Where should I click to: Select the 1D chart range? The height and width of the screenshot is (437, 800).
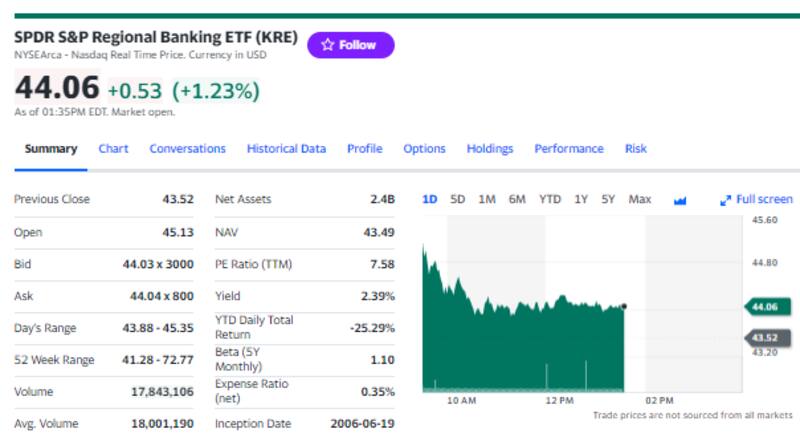430,199
